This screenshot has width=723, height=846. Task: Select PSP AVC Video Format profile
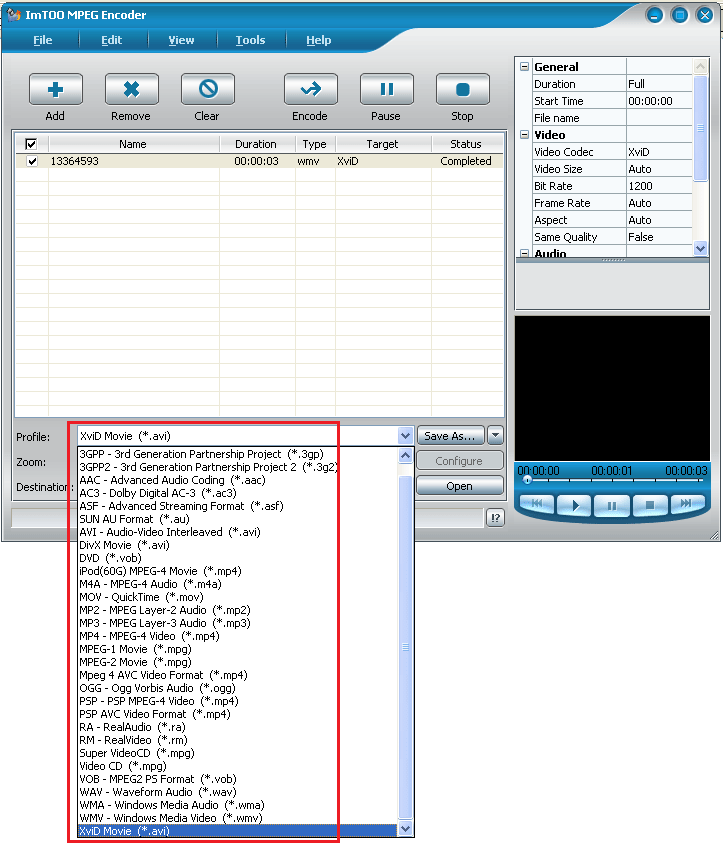coord(237,714)
